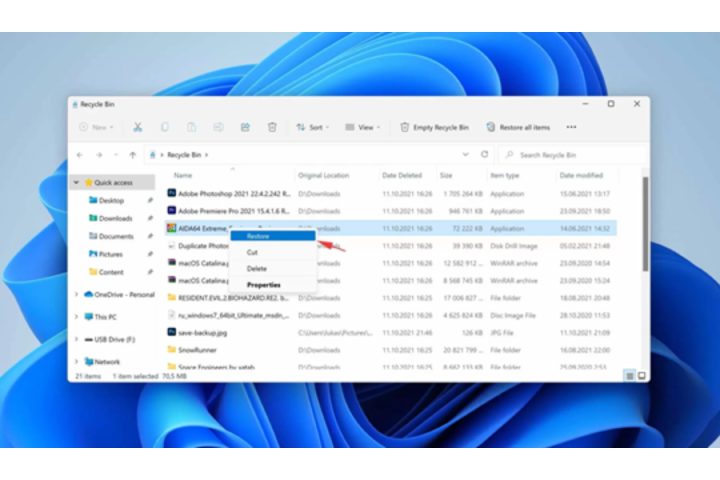Open the See more ellipsis menu
This screenshot has height=480, width=720.
[x=571, y=127]
